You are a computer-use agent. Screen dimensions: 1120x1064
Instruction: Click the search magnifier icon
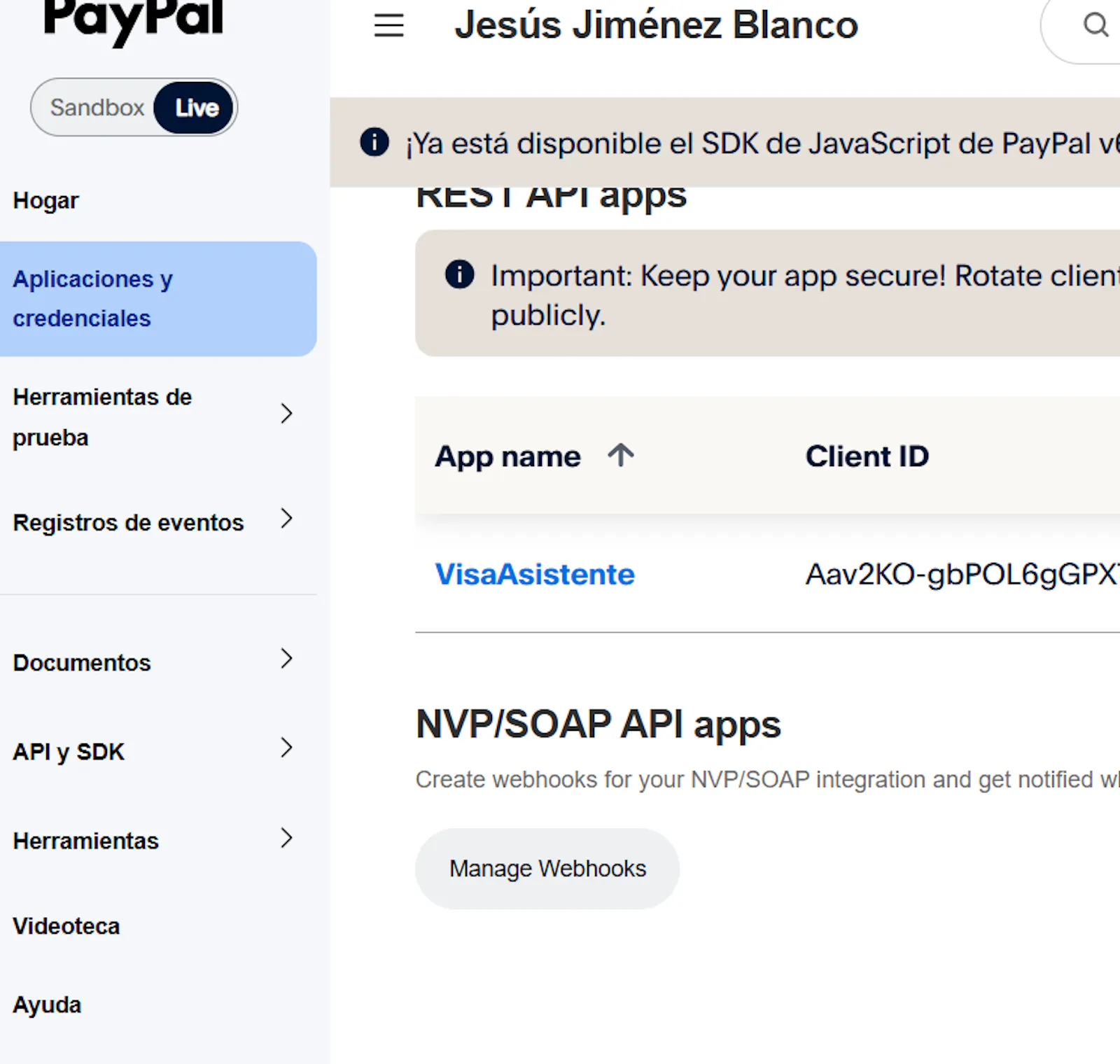[1095, 25]
